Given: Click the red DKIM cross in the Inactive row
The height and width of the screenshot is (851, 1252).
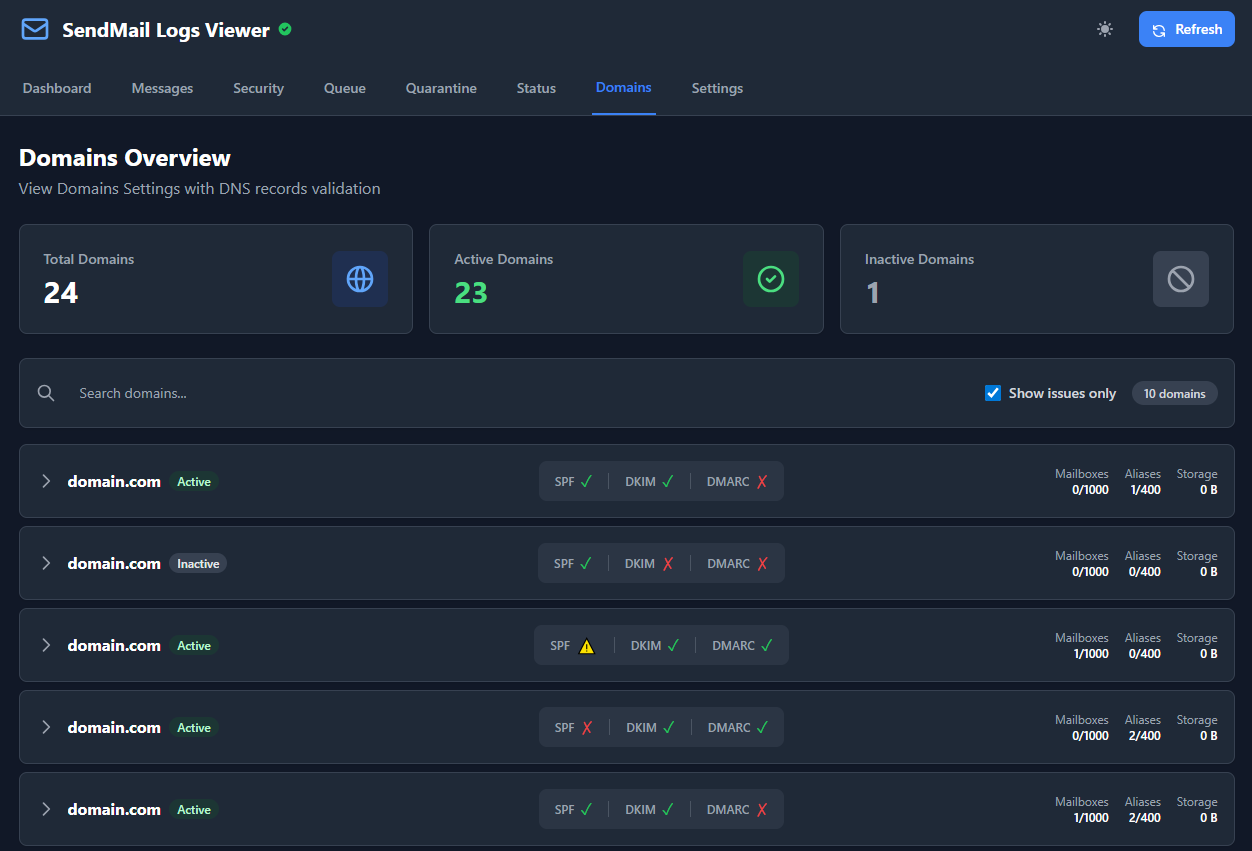Looking at the screenshot, I should tap(668, 564).
